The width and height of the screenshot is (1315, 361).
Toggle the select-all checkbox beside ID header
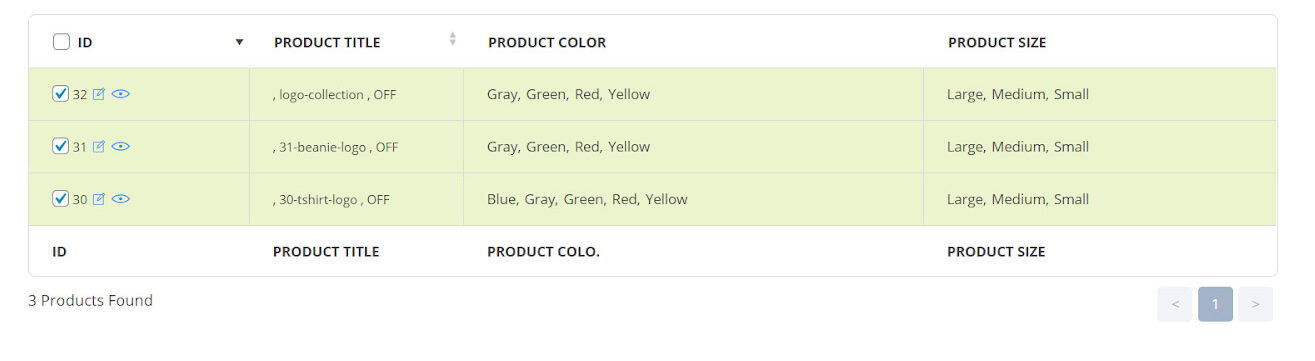click(x=61, y=42)
